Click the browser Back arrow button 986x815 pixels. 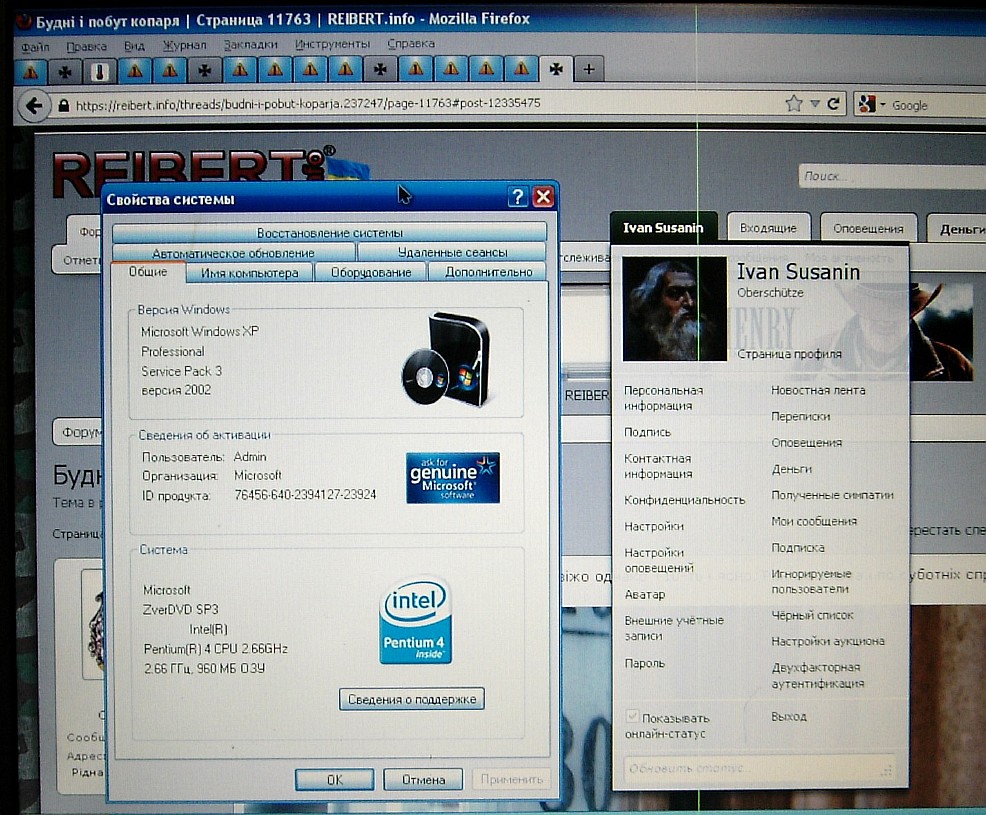tap(33, 105)
